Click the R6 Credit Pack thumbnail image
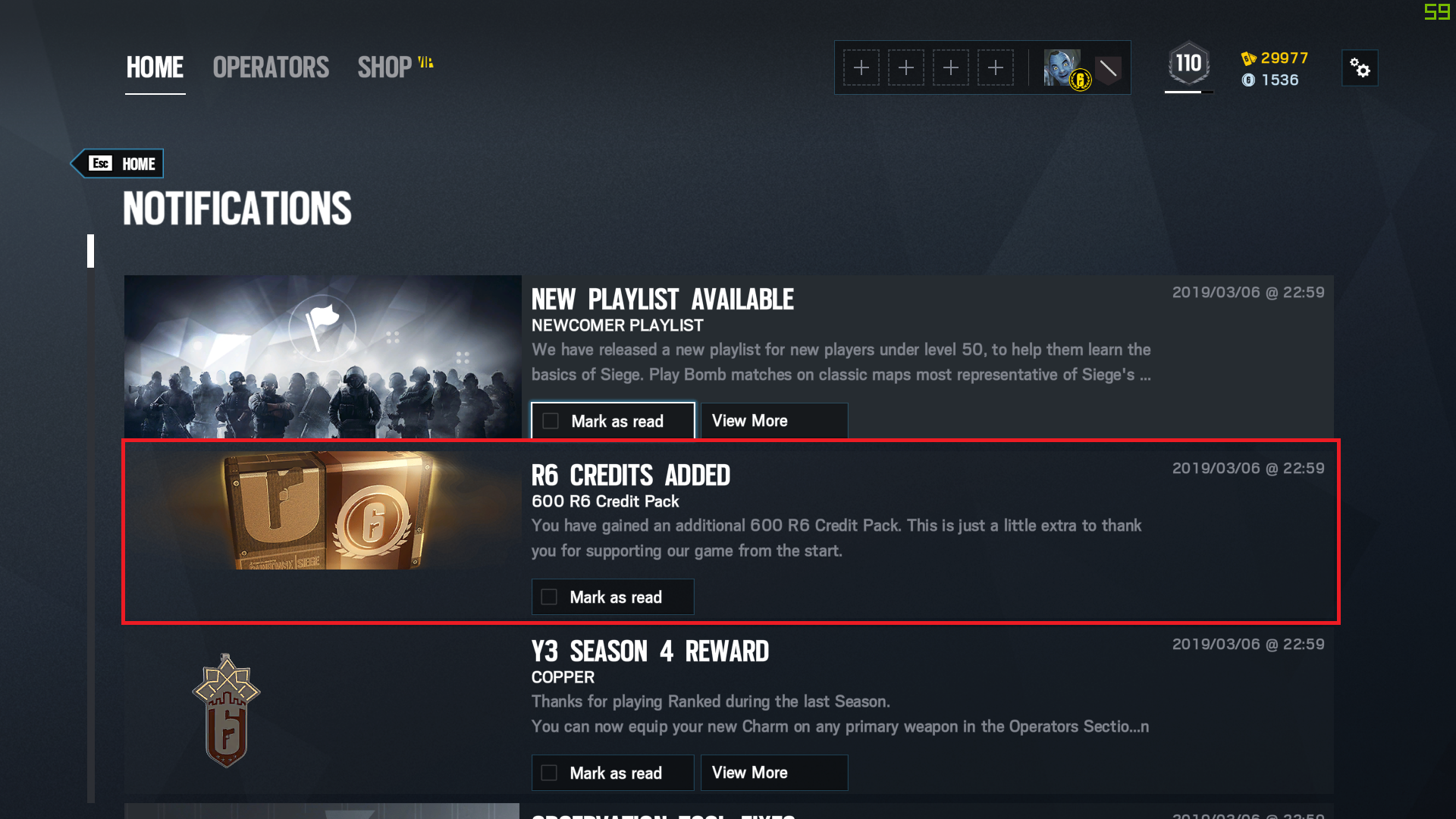 coord(323,511)
